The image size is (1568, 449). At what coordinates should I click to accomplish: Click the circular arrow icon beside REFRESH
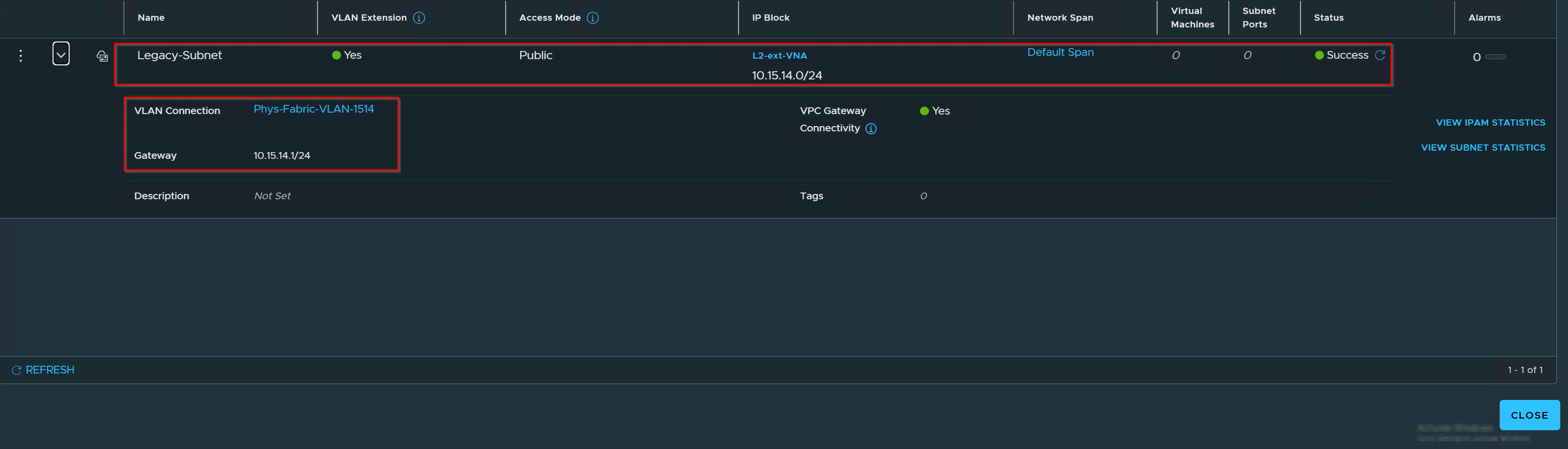click(x=16, y=371)
